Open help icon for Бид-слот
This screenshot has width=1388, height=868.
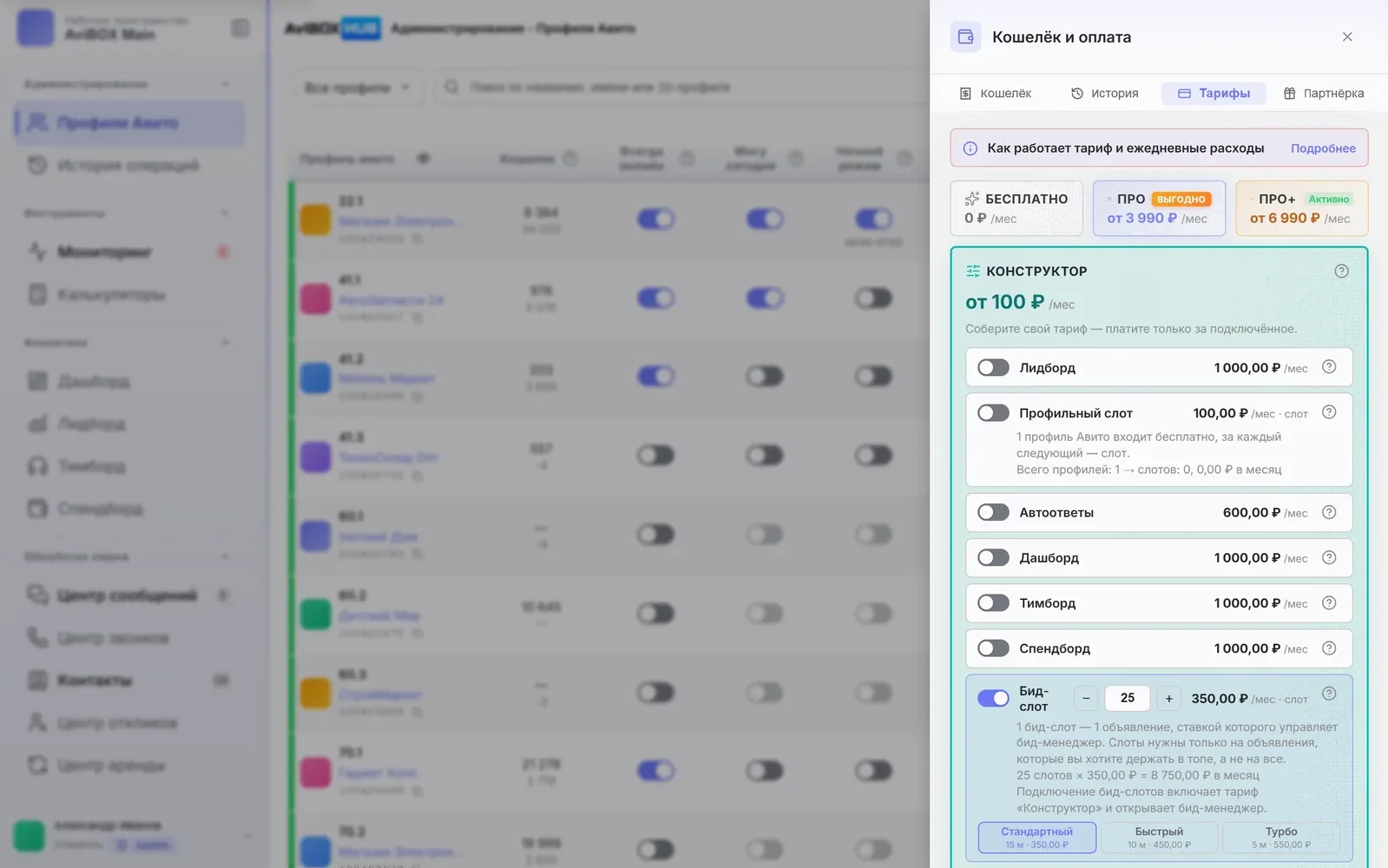pyautogui.click(x=1329, y=694)
